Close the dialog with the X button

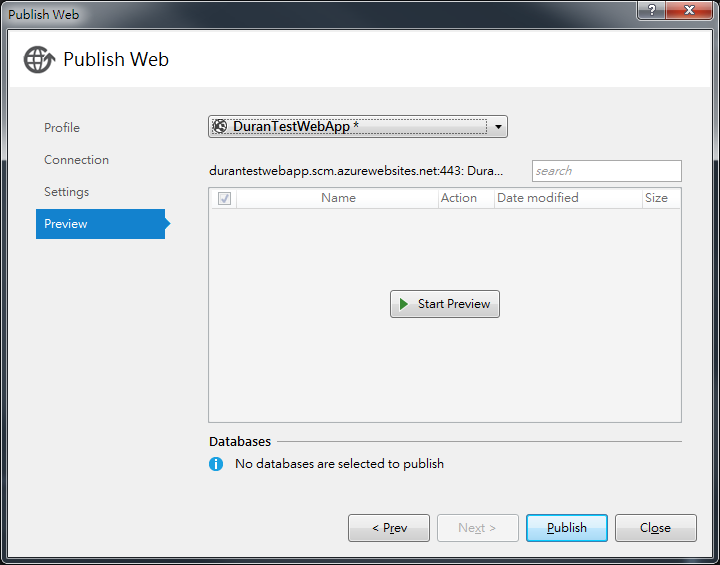(689, 10)
